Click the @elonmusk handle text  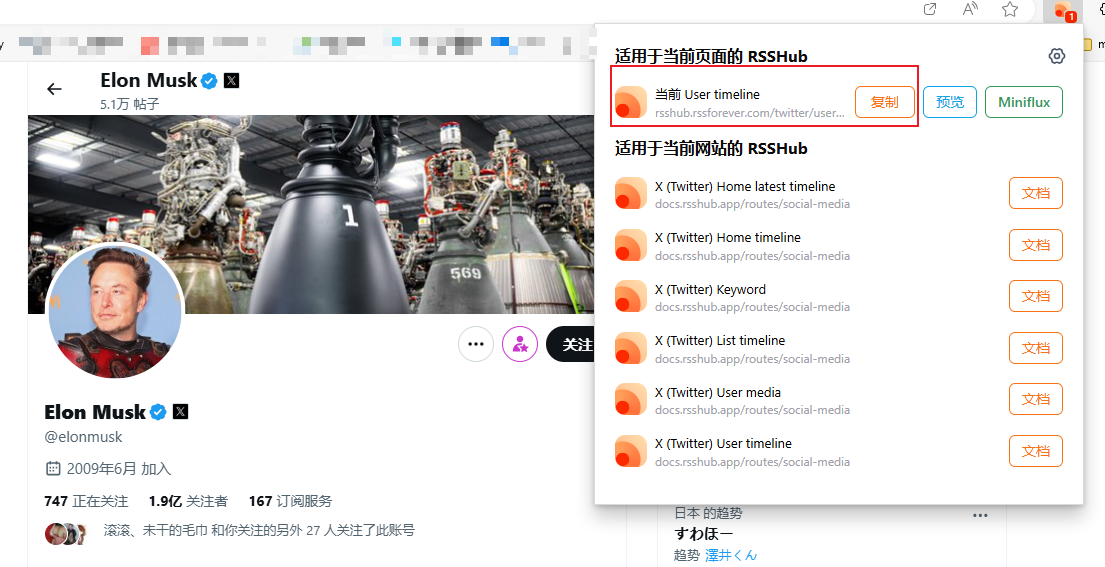83,437
